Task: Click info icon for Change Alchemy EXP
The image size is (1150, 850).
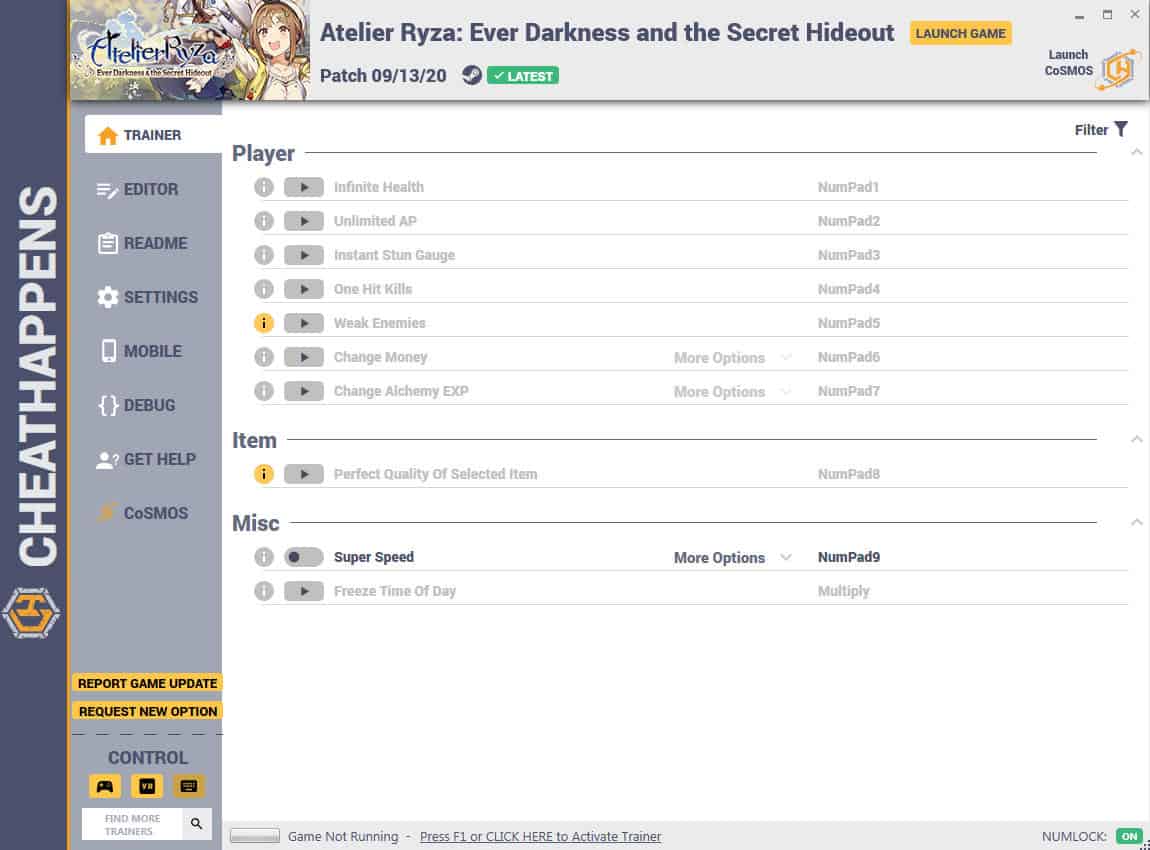Action: coord(264,391)
